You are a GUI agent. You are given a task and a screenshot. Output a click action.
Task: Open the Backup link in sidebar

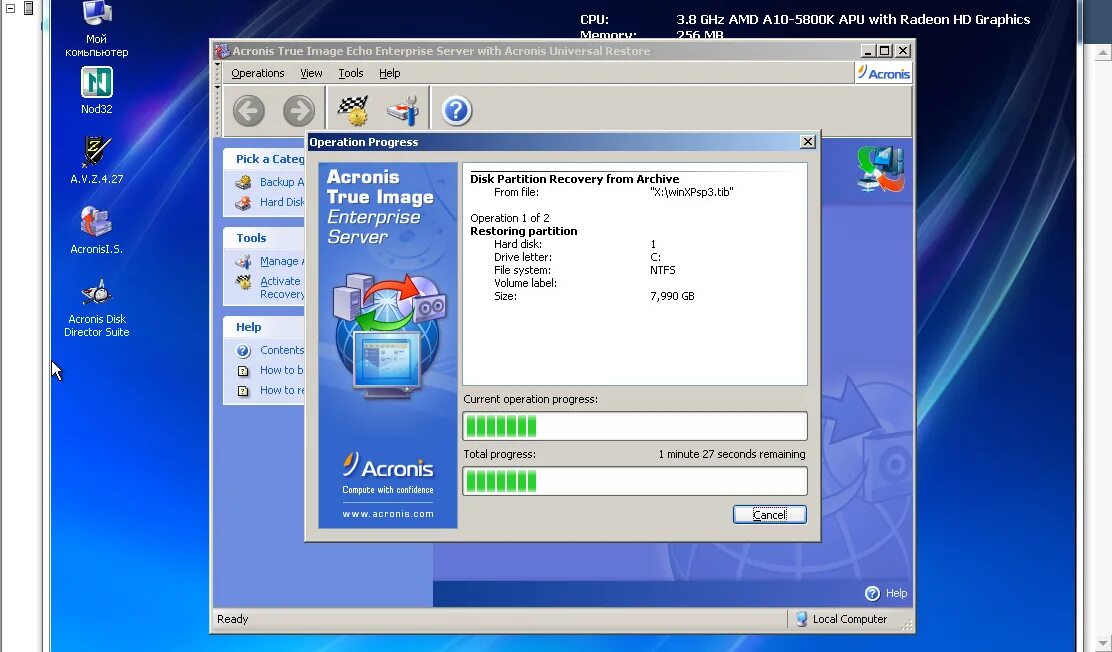point(282,182)
